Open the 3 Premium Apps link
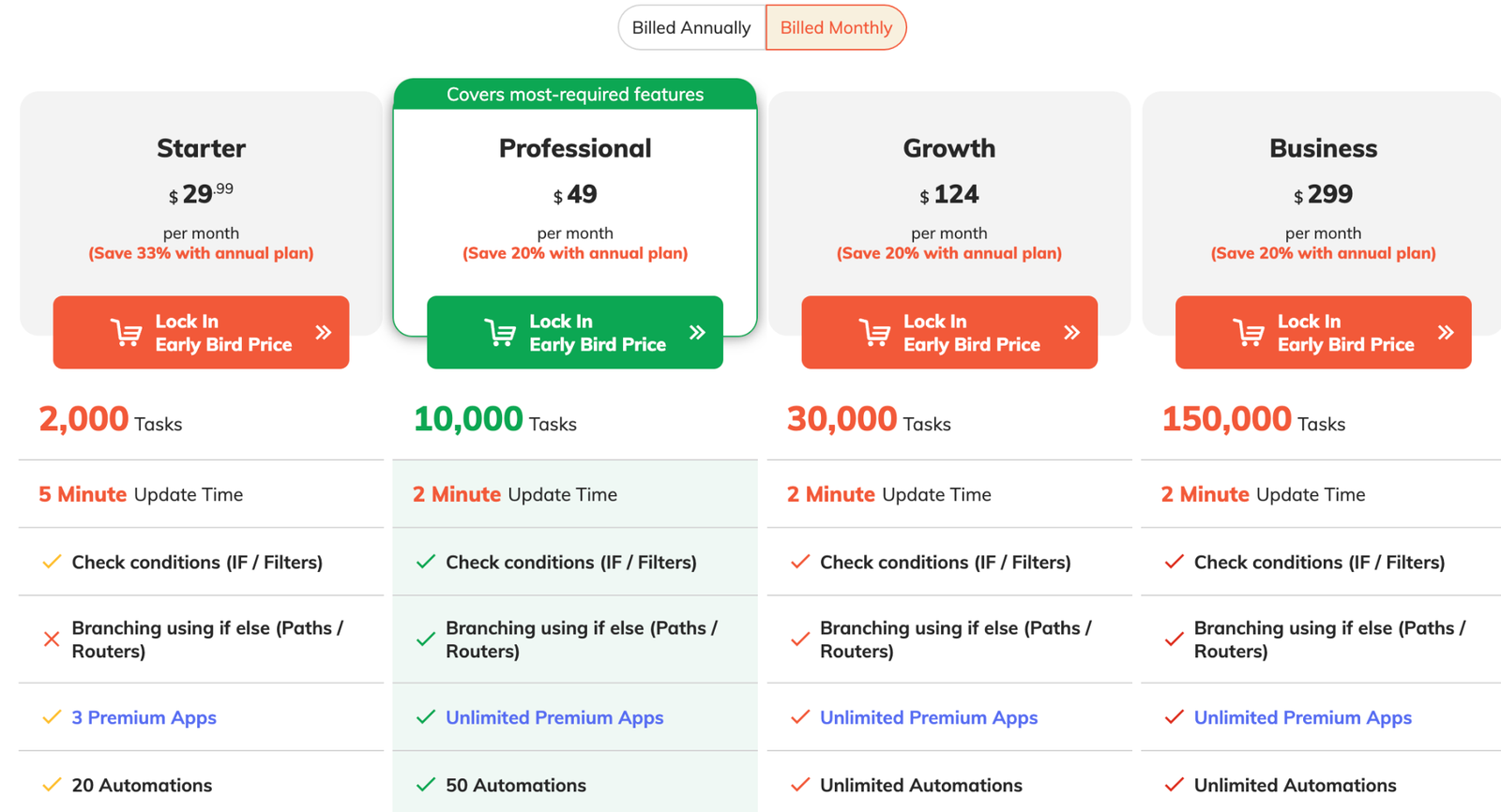 point(144,717)
